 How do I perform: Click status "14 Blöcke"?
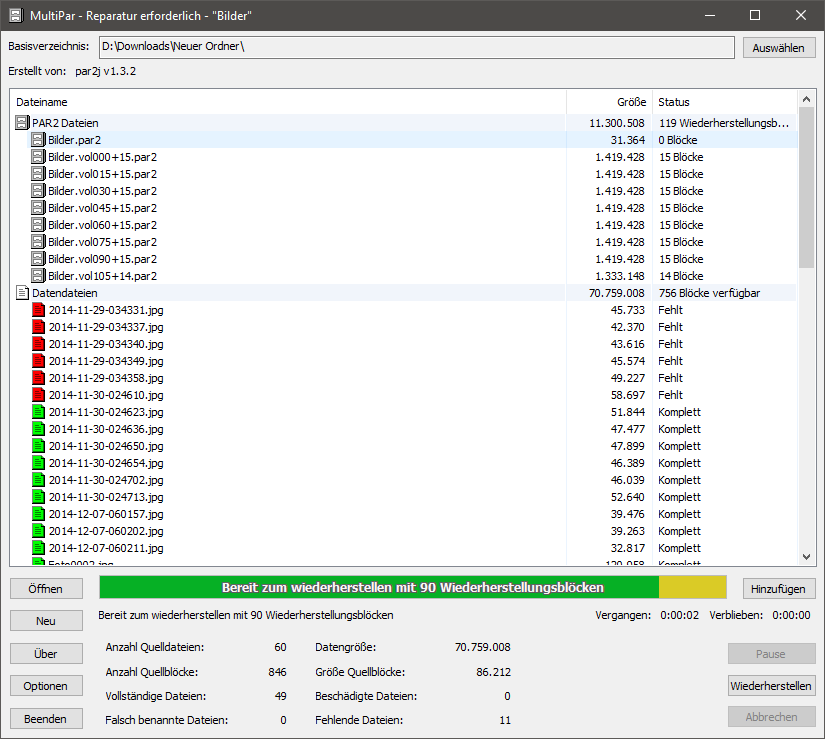[681, 276]
